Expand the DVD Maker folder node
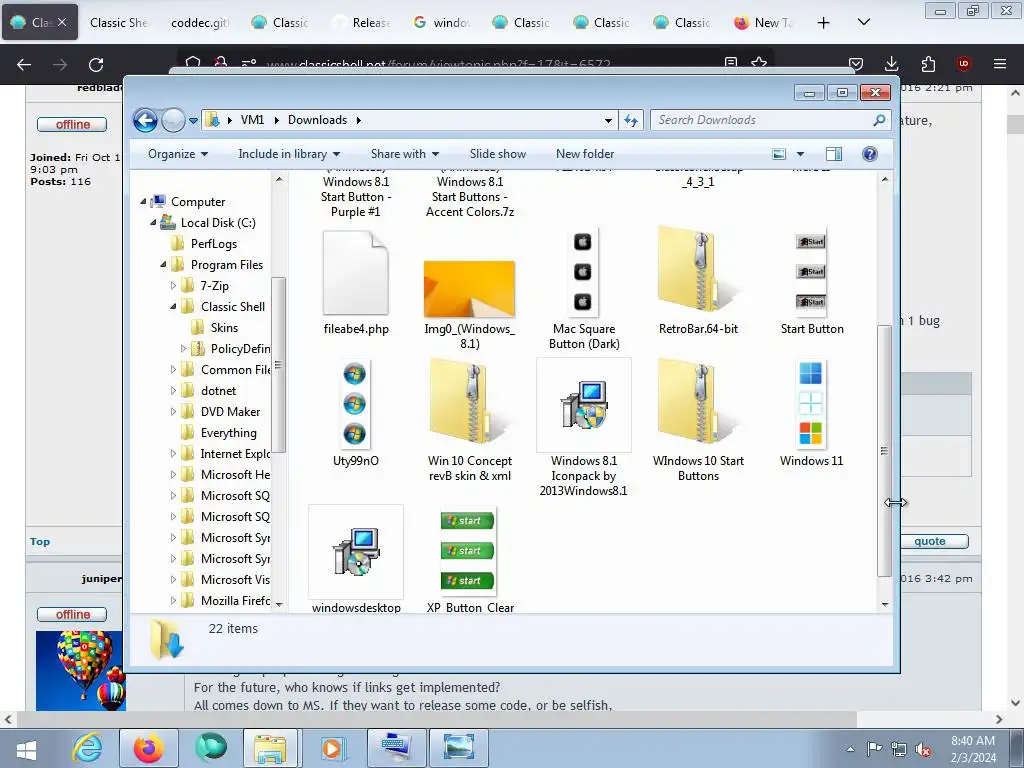The height and width of the screenshot is (768, 1024). (173, 411)
